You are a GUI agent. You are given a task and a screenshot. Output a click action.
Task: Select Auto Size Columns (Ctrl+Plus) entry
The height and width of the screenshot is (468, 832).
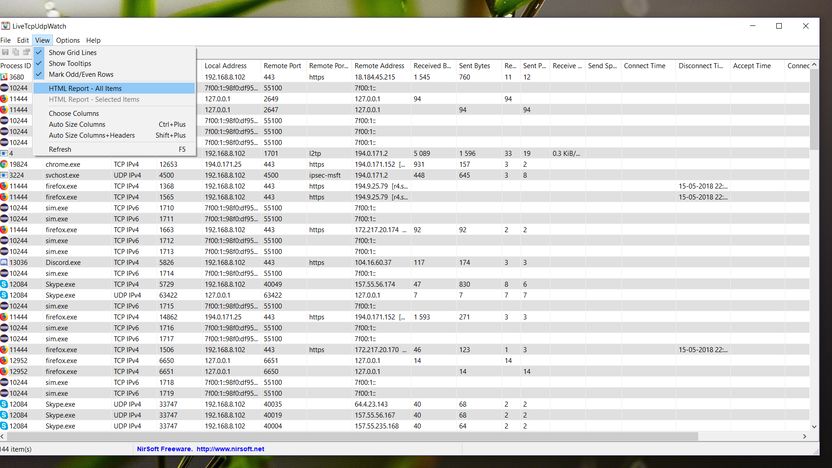click(x=114, y=124)
